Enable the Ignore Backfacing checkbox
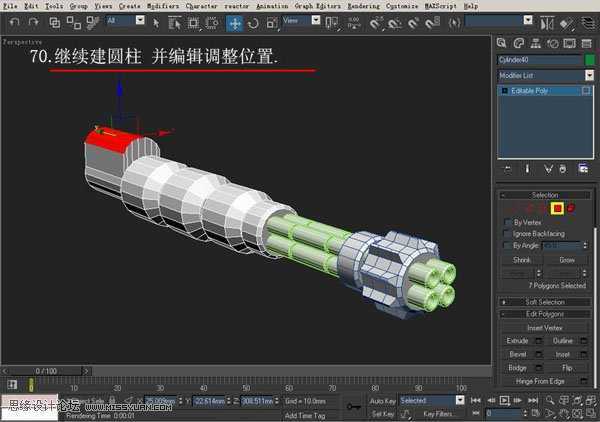 [x=508, y=234]
